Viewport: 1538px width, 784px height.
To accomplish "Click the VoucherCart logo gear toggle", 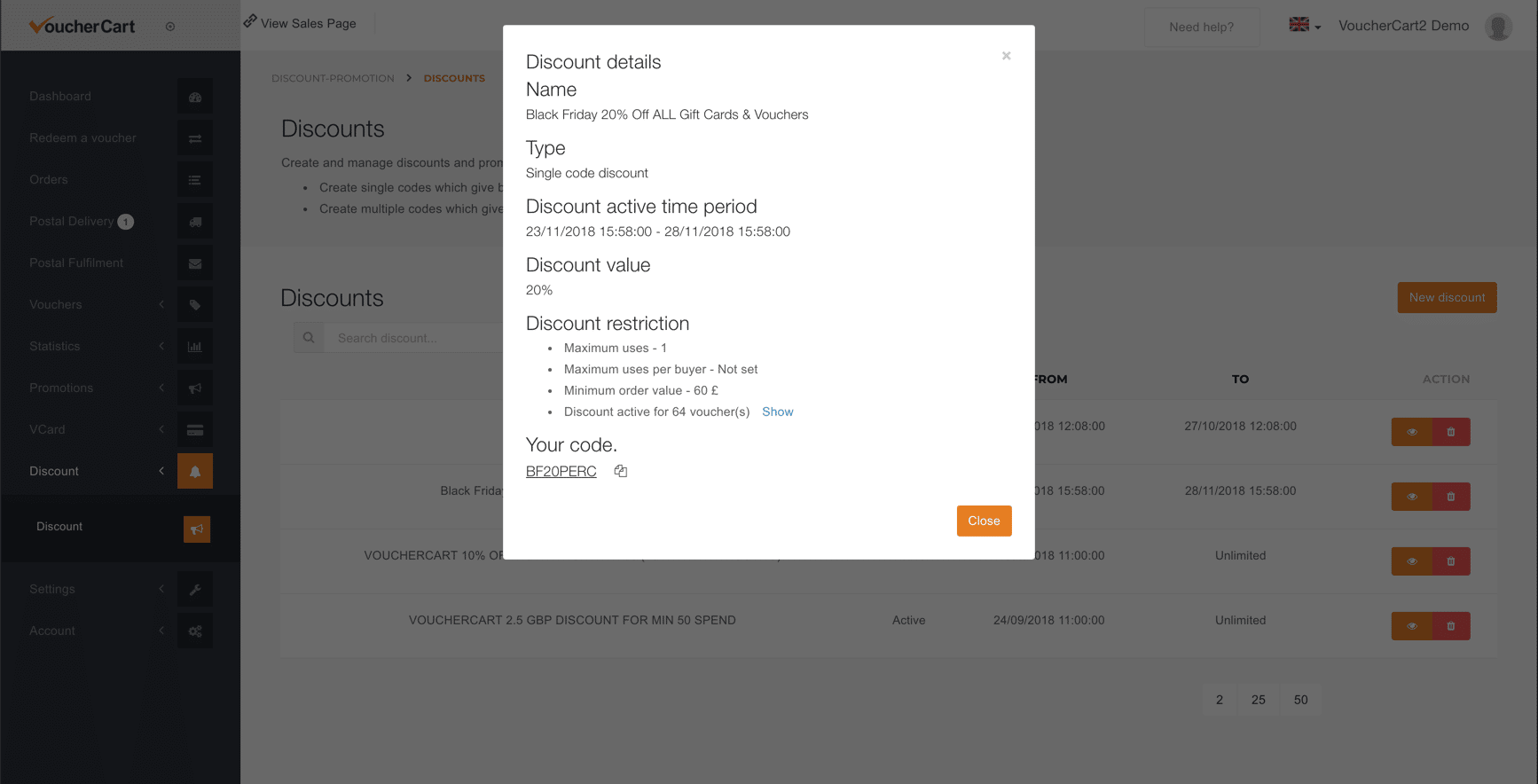I will tap(169, 27).
